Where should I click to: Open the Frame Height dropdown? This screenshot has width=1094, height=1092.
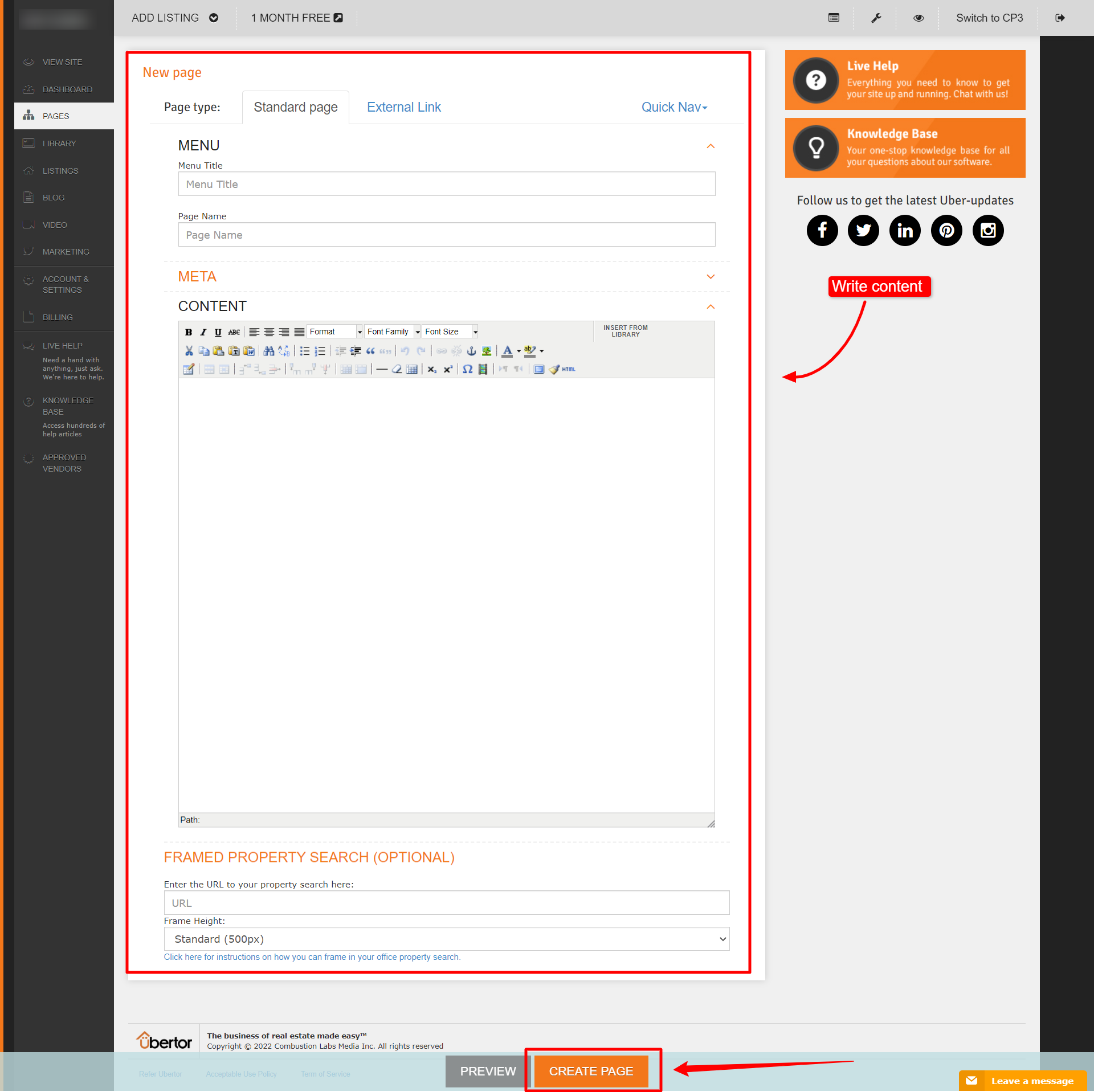446,939
